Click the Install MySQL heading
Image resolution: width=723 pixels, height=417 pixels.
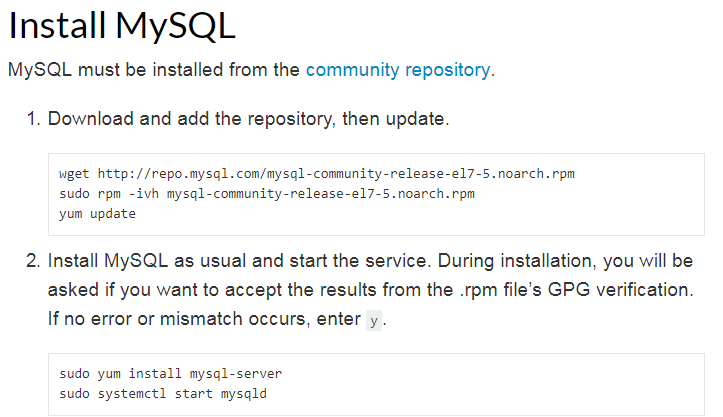122,26
